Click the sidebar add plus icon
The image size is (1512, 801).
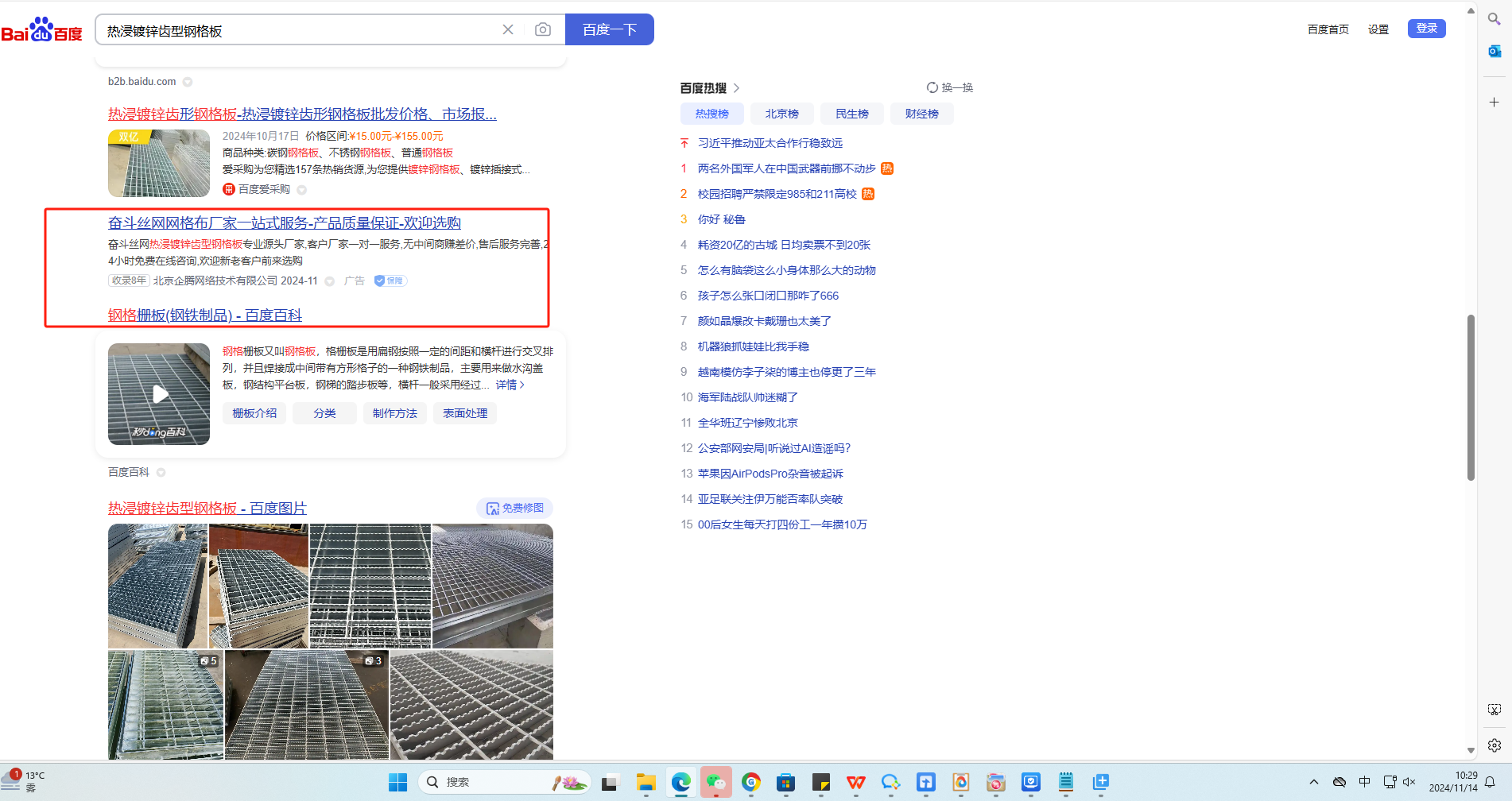point(1495,102)
